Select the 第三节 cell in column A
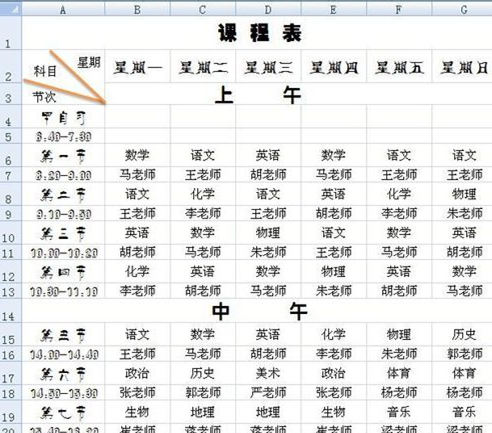492x433 pixels. [x=63, y=232]
